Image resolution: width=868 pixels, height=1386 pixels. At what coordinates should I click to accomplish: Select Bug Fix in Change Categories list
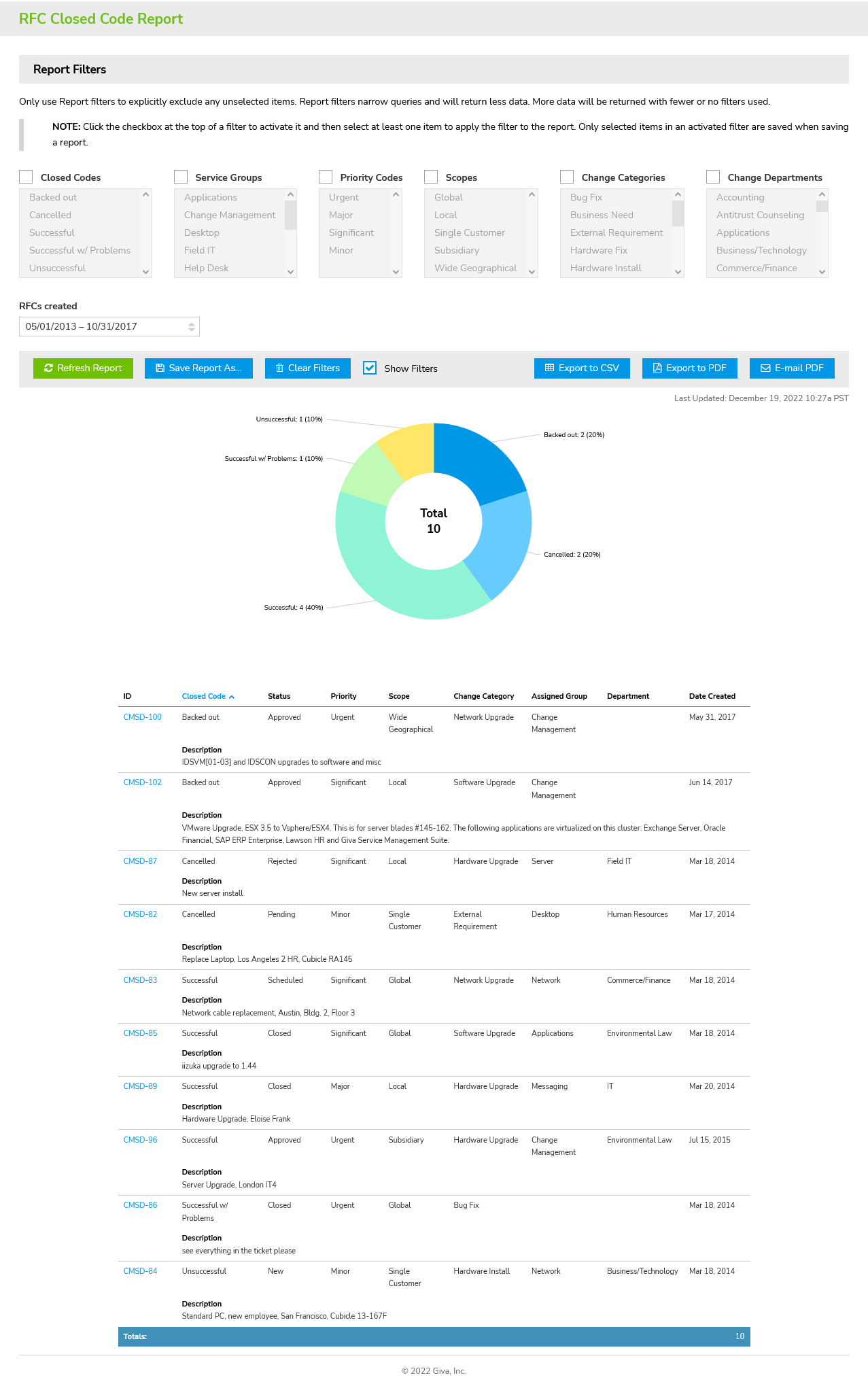click(x=587, y=197)
